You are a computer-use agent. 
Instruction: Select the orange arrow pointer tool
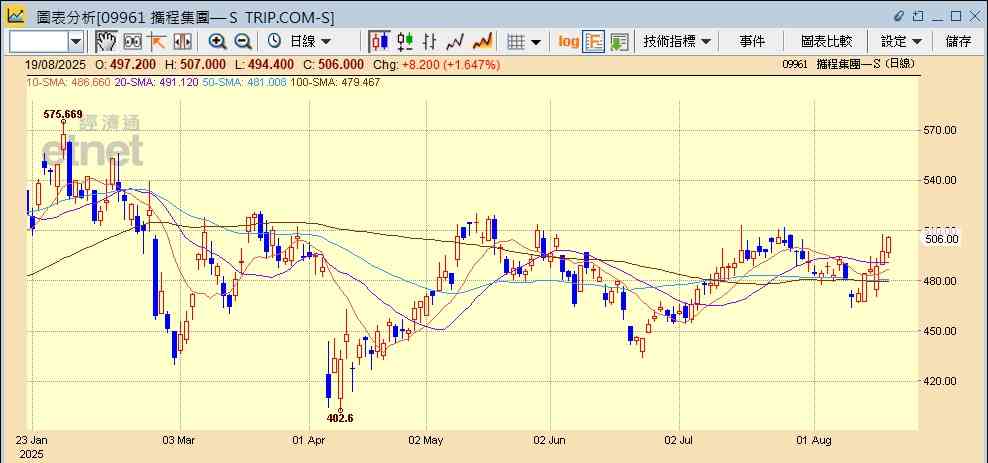[x=156, y=42]
